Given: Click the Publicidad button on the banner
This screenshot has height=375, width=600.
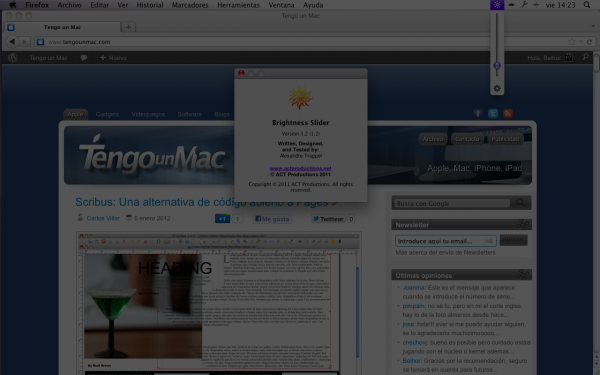Looking at the screenshot, I should [x=505, y=139].
